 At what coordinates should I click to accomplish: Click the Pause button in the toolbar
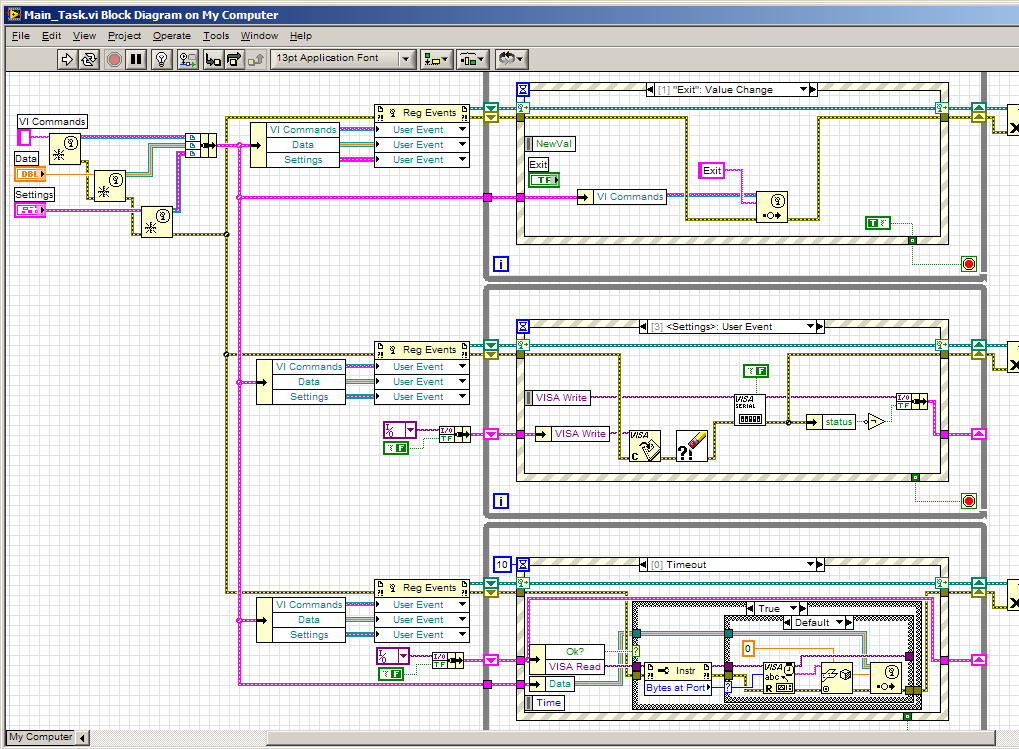pos(136,59)
